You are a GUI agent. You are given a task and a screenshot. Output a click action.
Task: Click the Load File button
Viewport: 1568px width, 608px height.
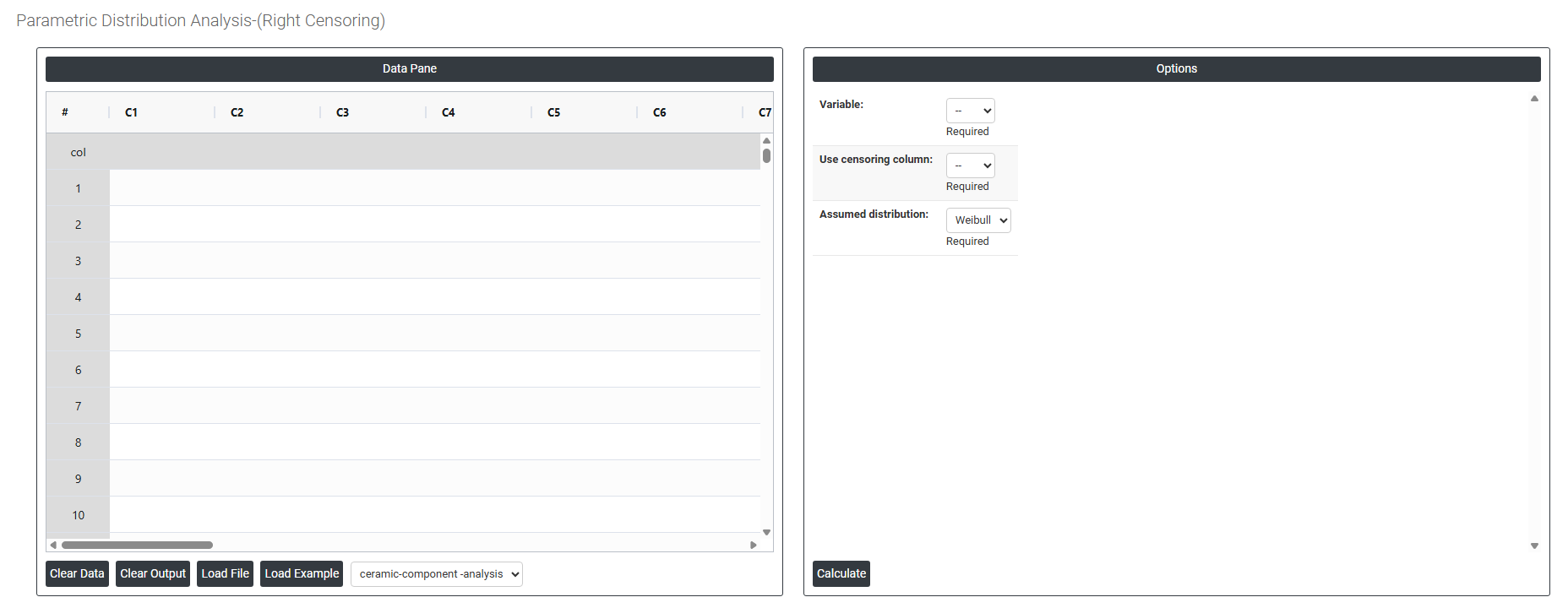click(225, 573)
